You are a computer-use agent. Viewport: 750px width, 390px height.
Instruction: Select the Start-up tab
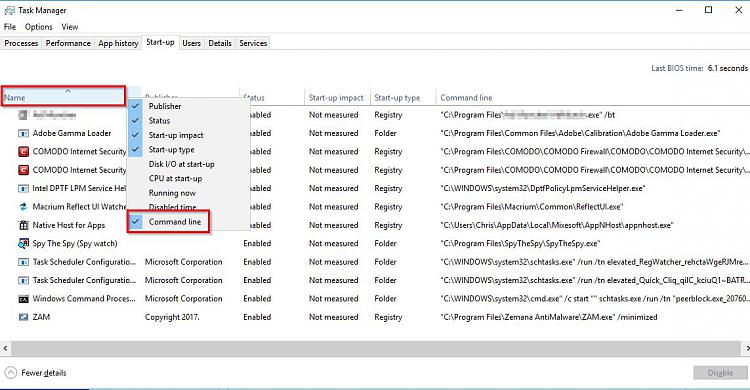pyautogui.click(x=160, y=42)
